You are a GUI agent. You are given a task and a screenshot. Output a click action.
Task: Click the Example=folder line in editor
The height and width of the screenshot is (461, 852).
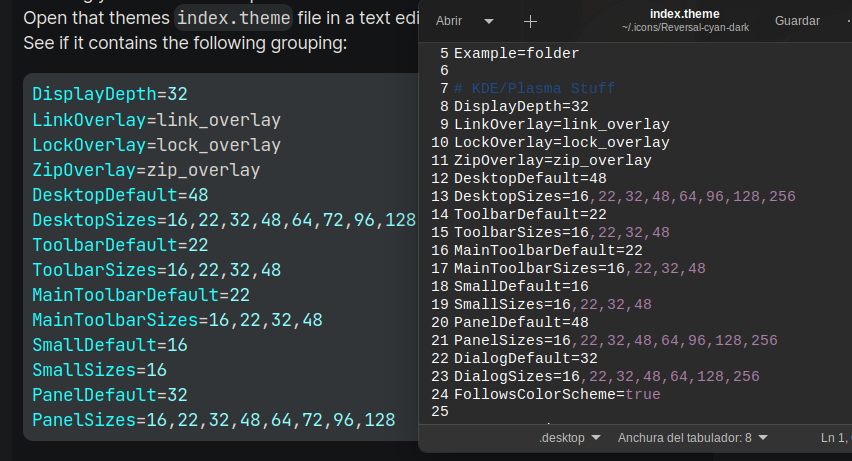tap(516, 52)
